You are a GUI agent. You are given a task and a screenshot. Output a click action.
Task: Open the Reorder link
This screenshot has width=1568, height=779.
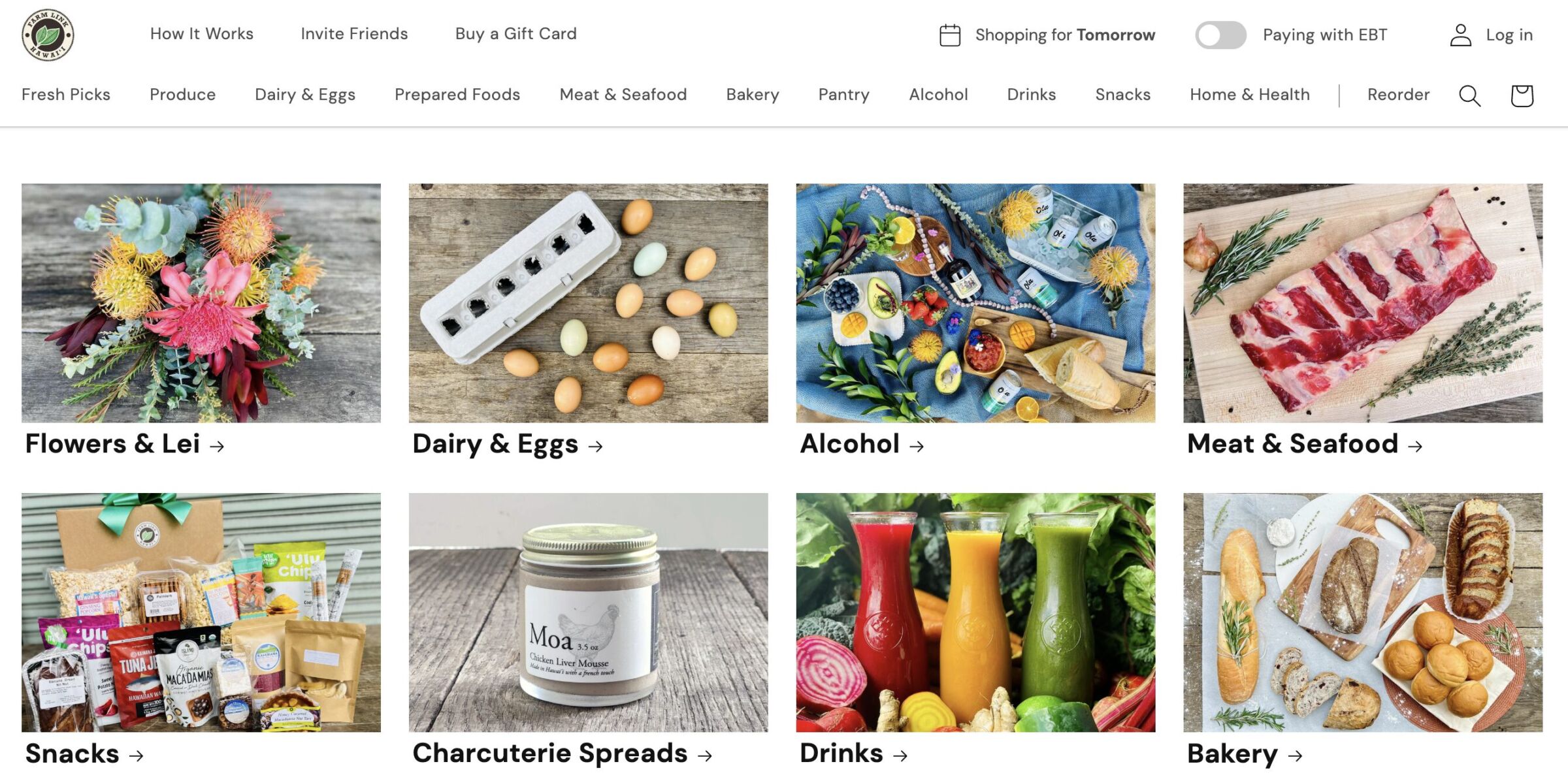1398,95
